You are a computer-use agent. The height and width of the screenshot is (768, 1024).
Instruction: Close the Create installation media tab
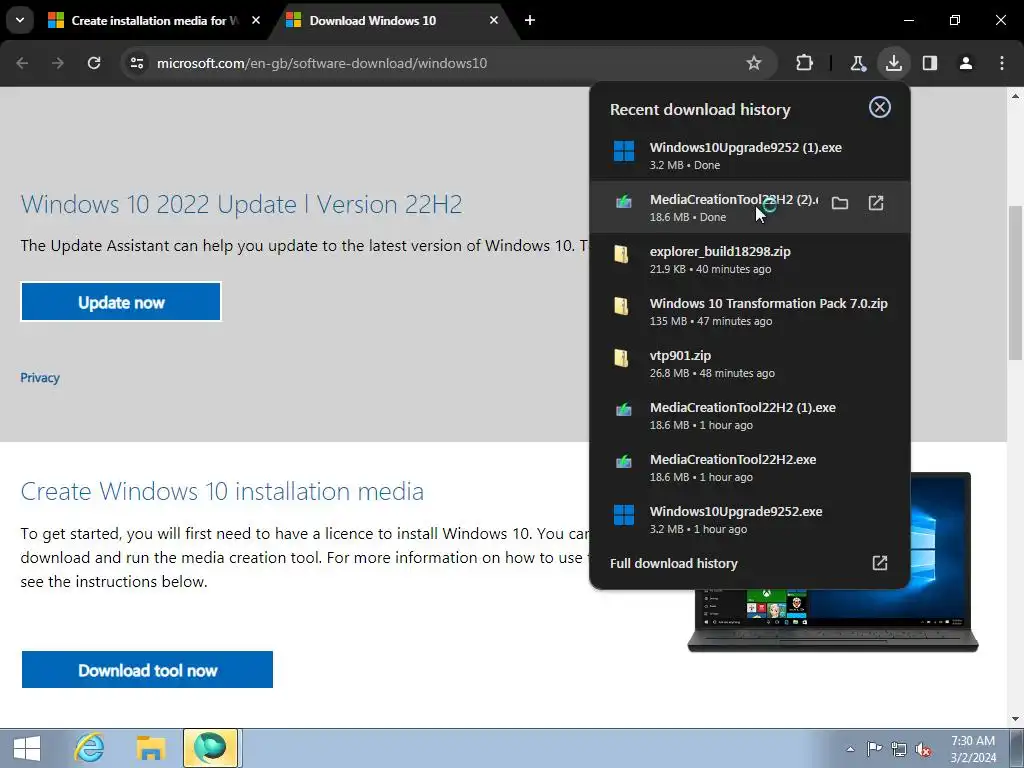tap(256, 21)
